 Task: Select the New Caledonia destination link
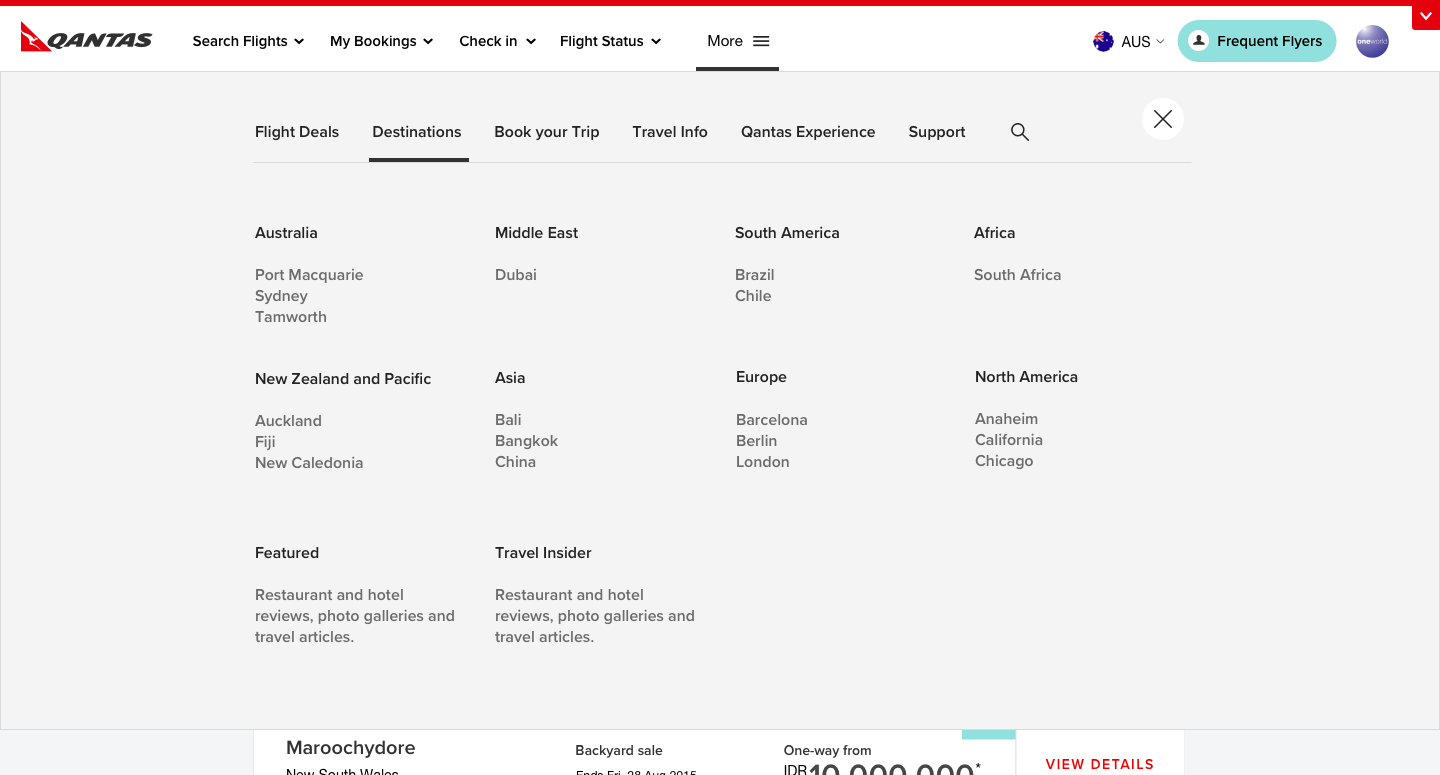point(309,463)
